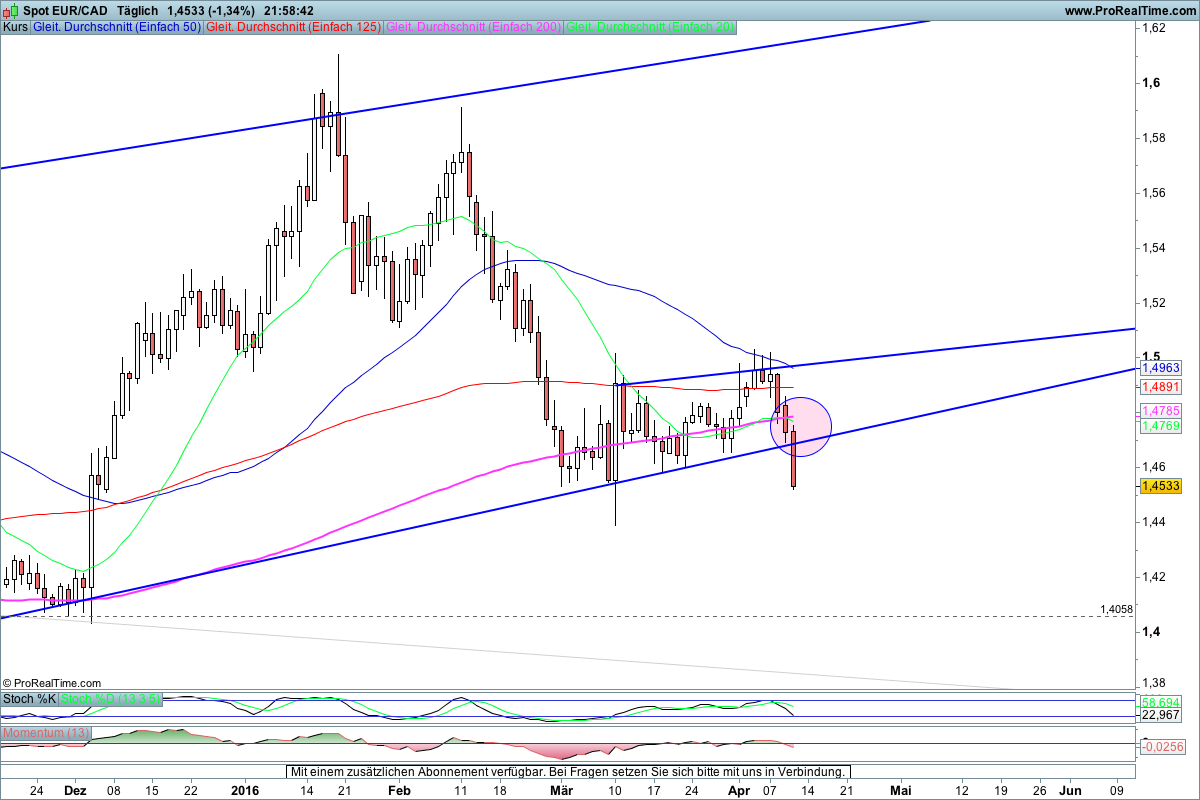The height and width of the screenshot is (800, 1200).
Task: Click the 1,38 price axis label
Action: coord(1154,683)
